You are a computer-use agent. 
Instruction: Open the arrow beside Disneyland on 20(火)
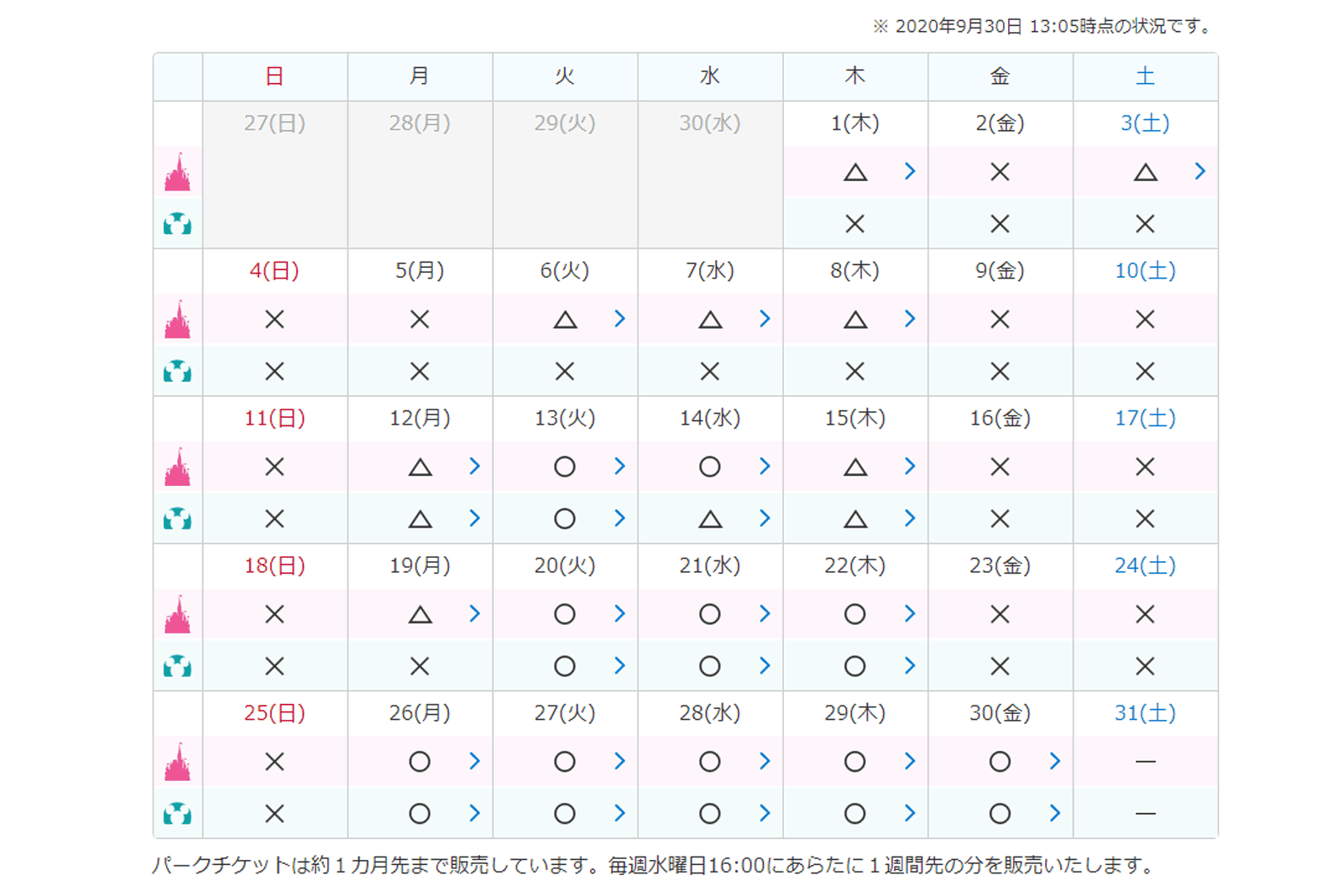619,614
